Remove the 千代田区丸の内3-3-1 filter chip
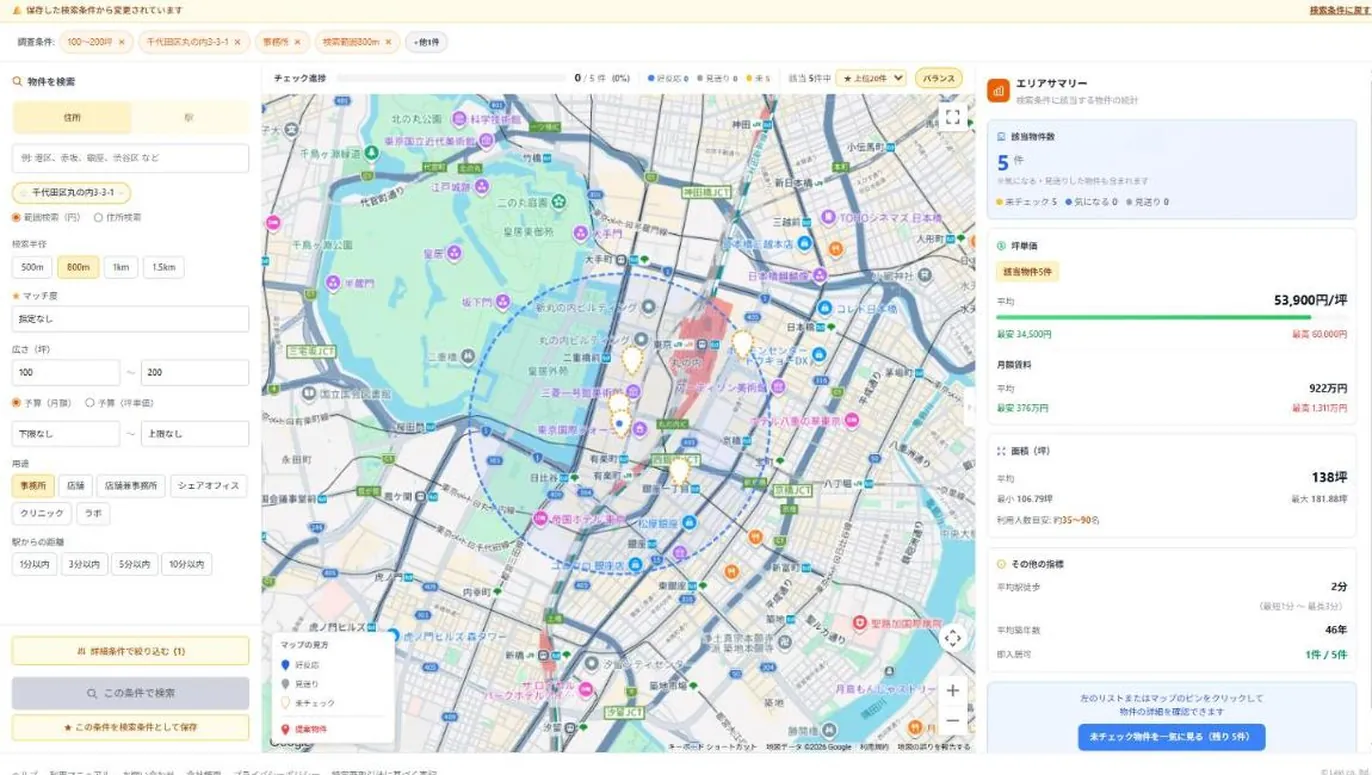Viewport: 1372px width, 775px height. (238, 42)
